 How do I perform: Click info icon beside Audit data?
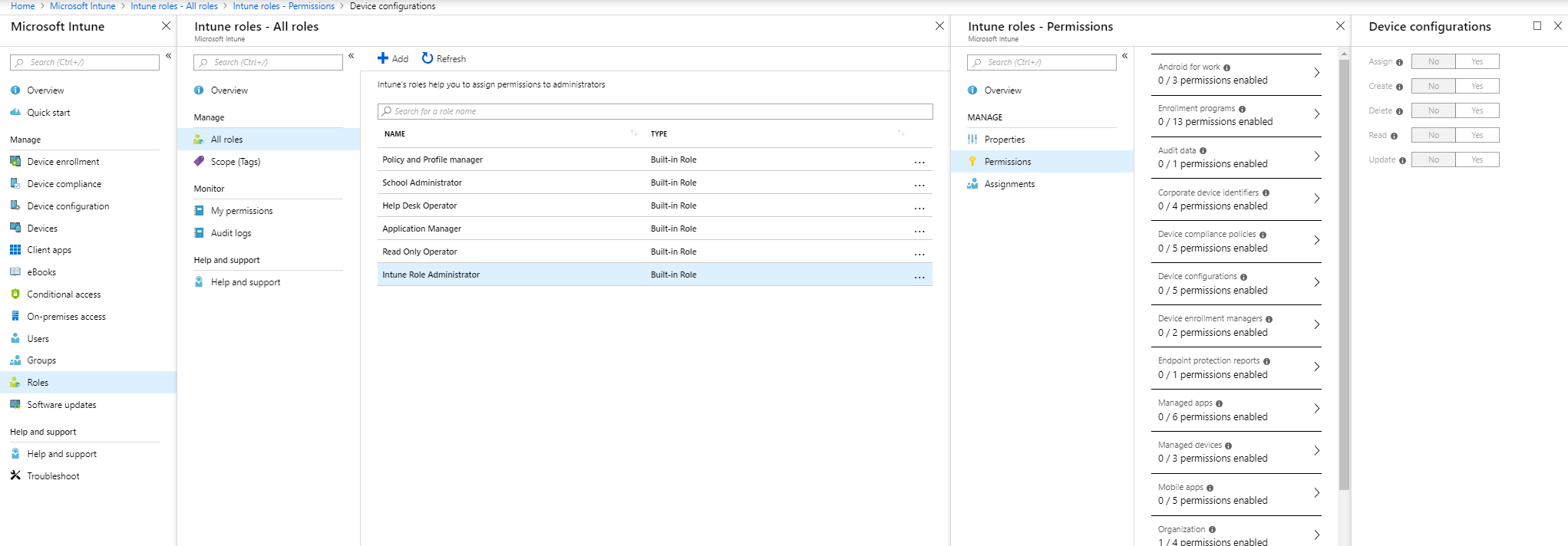[1203, 151]
